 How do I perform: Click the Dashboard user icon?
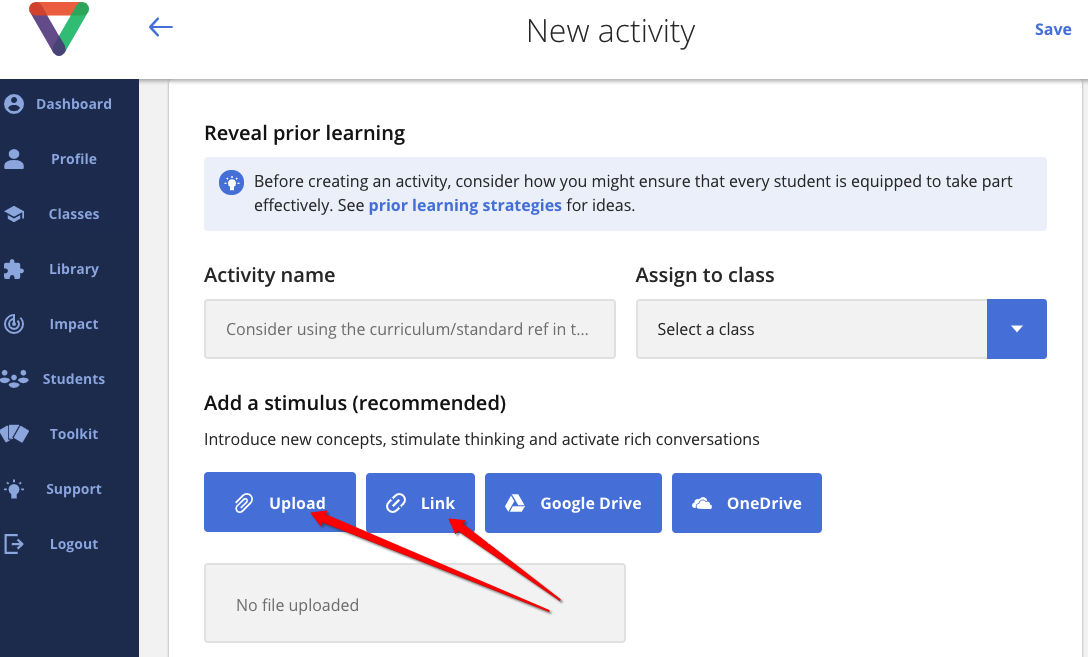[x=14, y=104]
